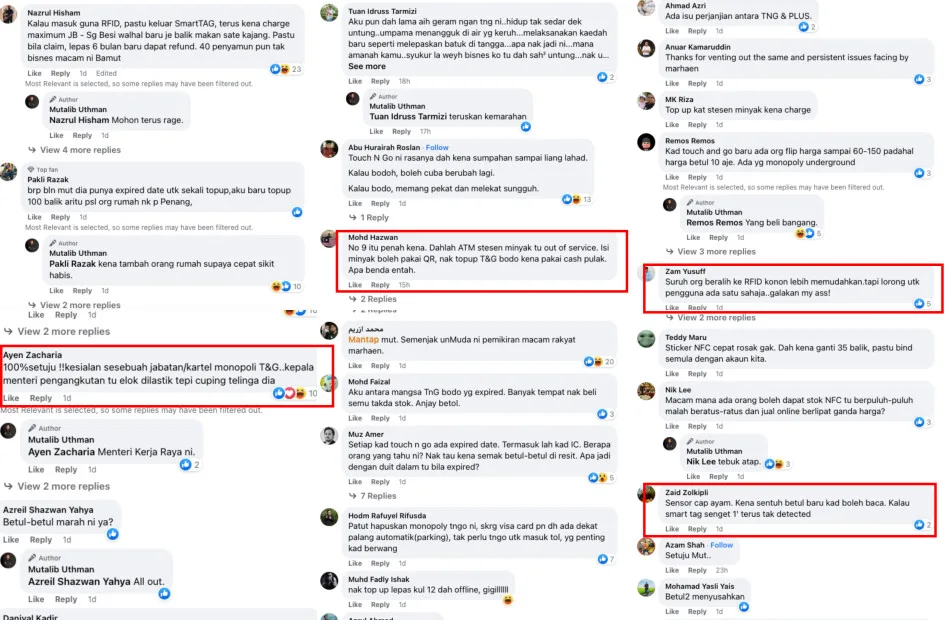This screenshot has width=950, height=620.
Task: Expand View 4 more replies under Nazrul Hisham
Action: click(75, 150)
